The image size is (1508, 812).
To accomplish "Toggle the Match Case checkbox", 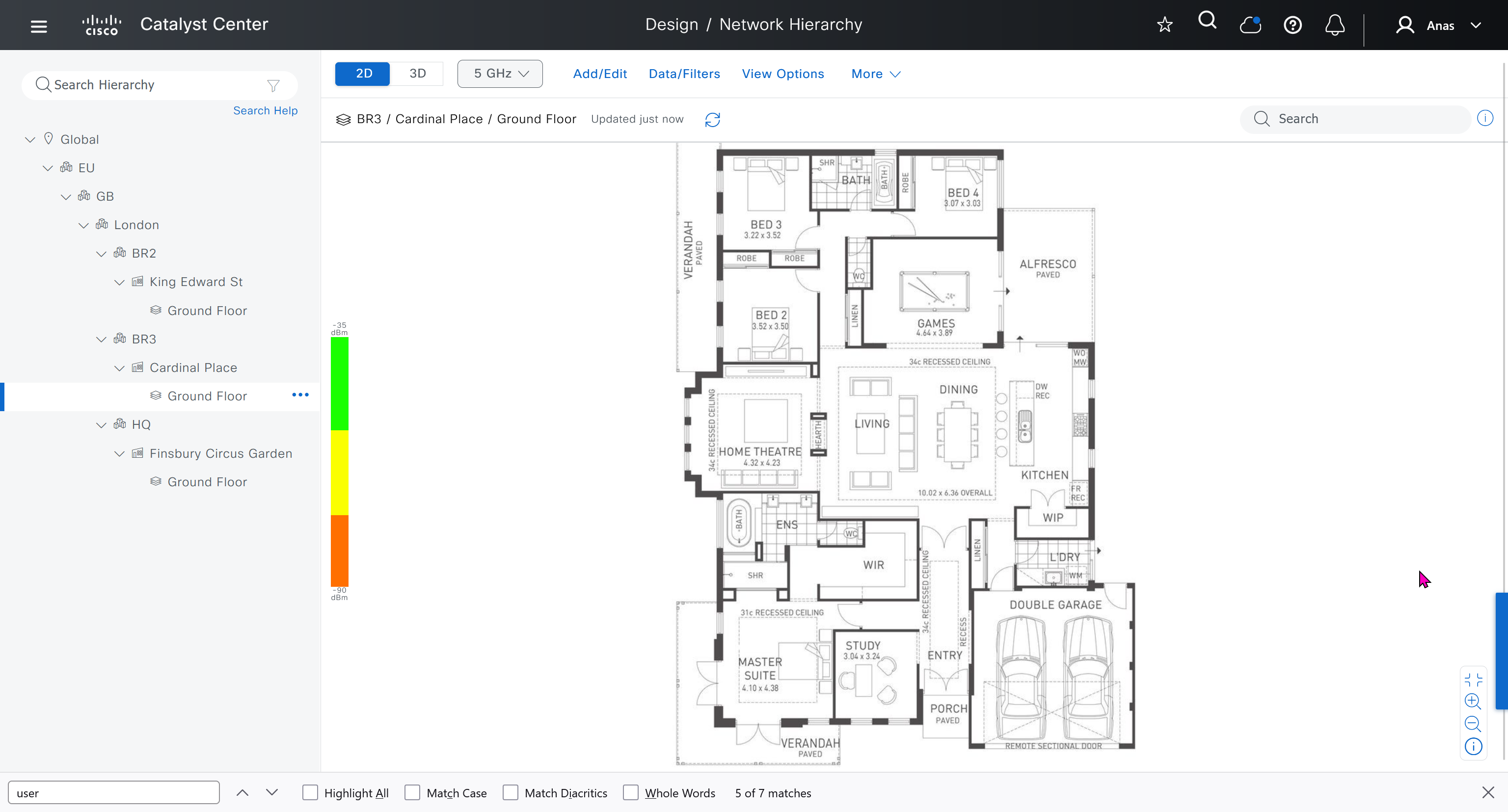I will pos(412,793).
